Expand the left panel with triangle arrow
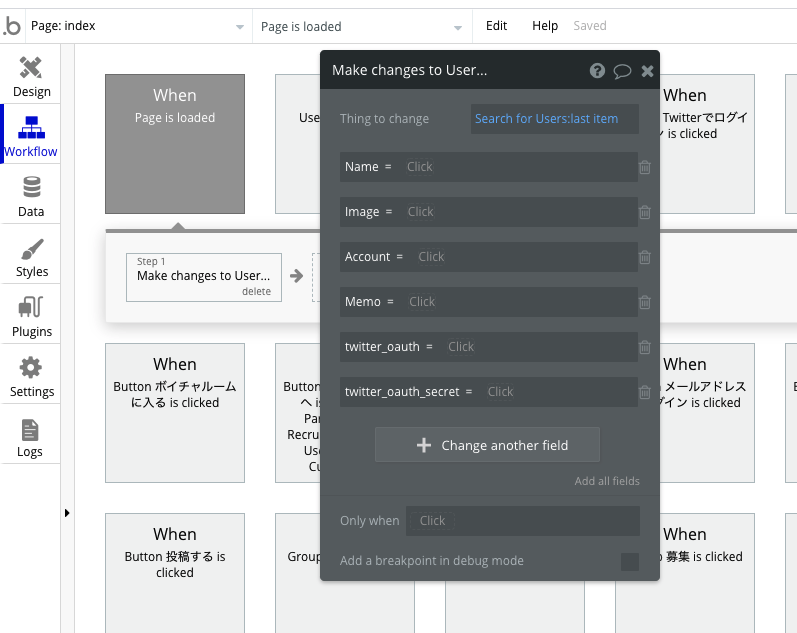Image resolution: width=797 pixels, height=633 pixels. pos(67,513)
